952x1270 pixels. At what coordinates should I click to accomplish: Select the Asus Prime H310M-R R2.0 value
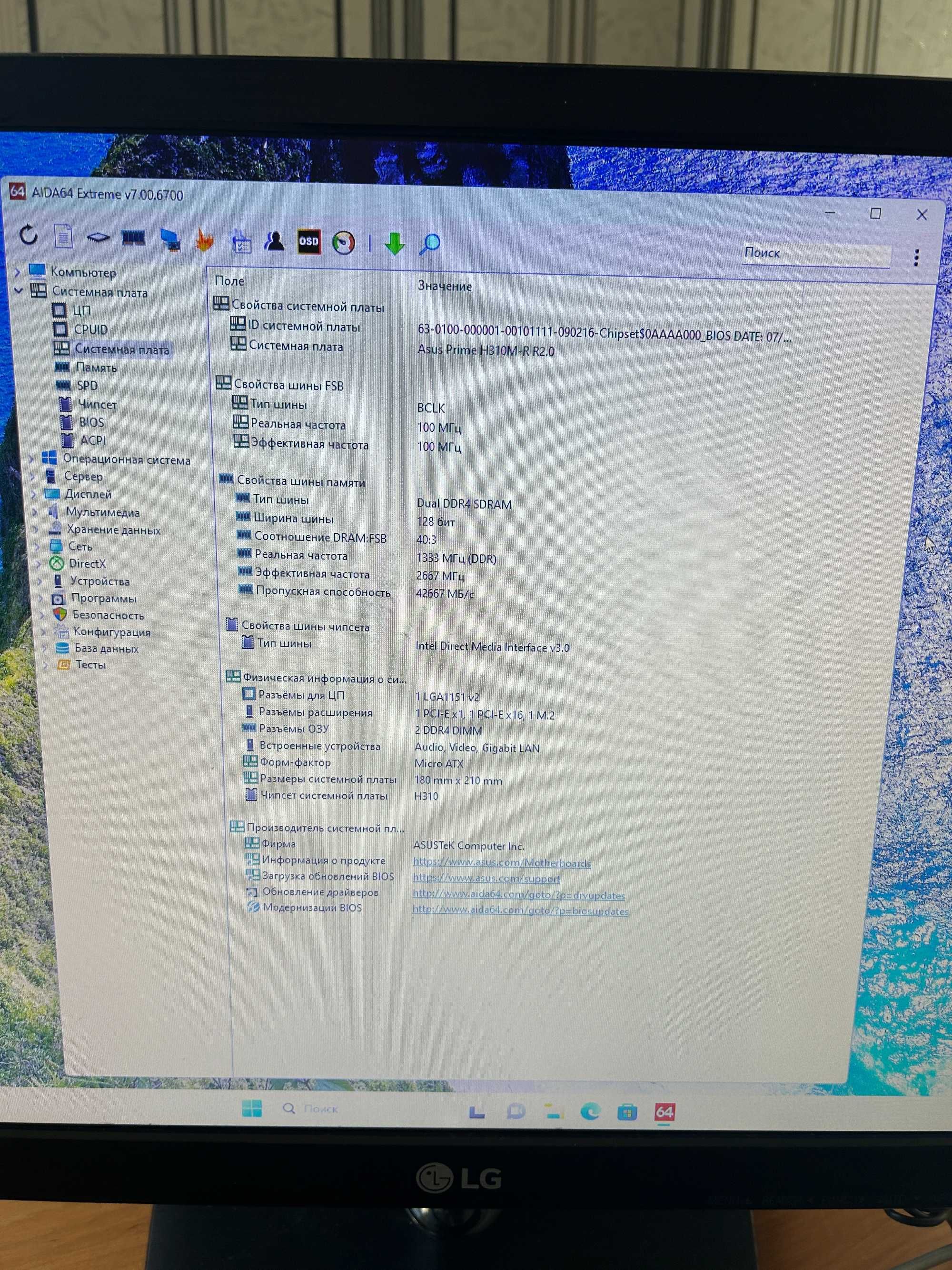tap(486, 351)
